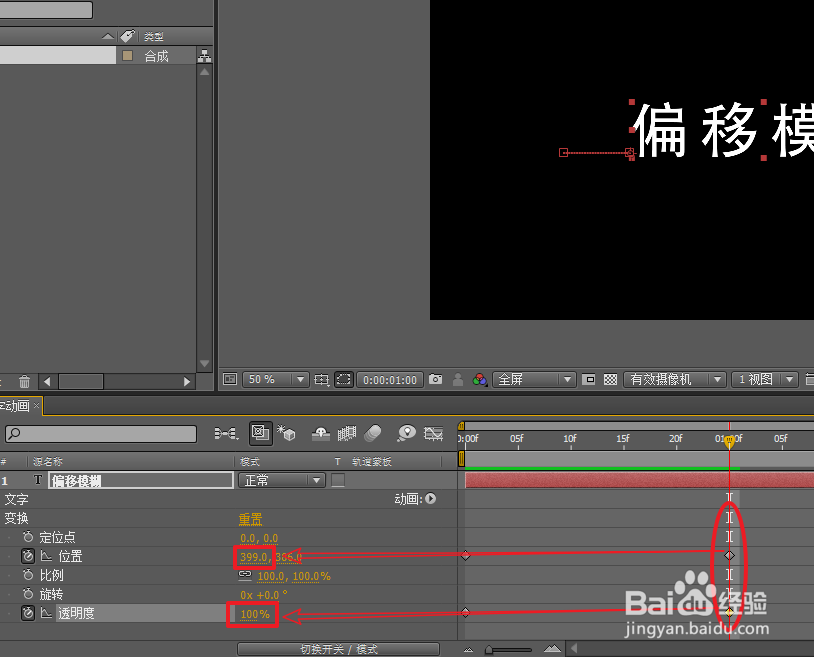This screenshot has width=814, height=657.
Task: Toggle hide shy layers icon
Action: point(320,433)
